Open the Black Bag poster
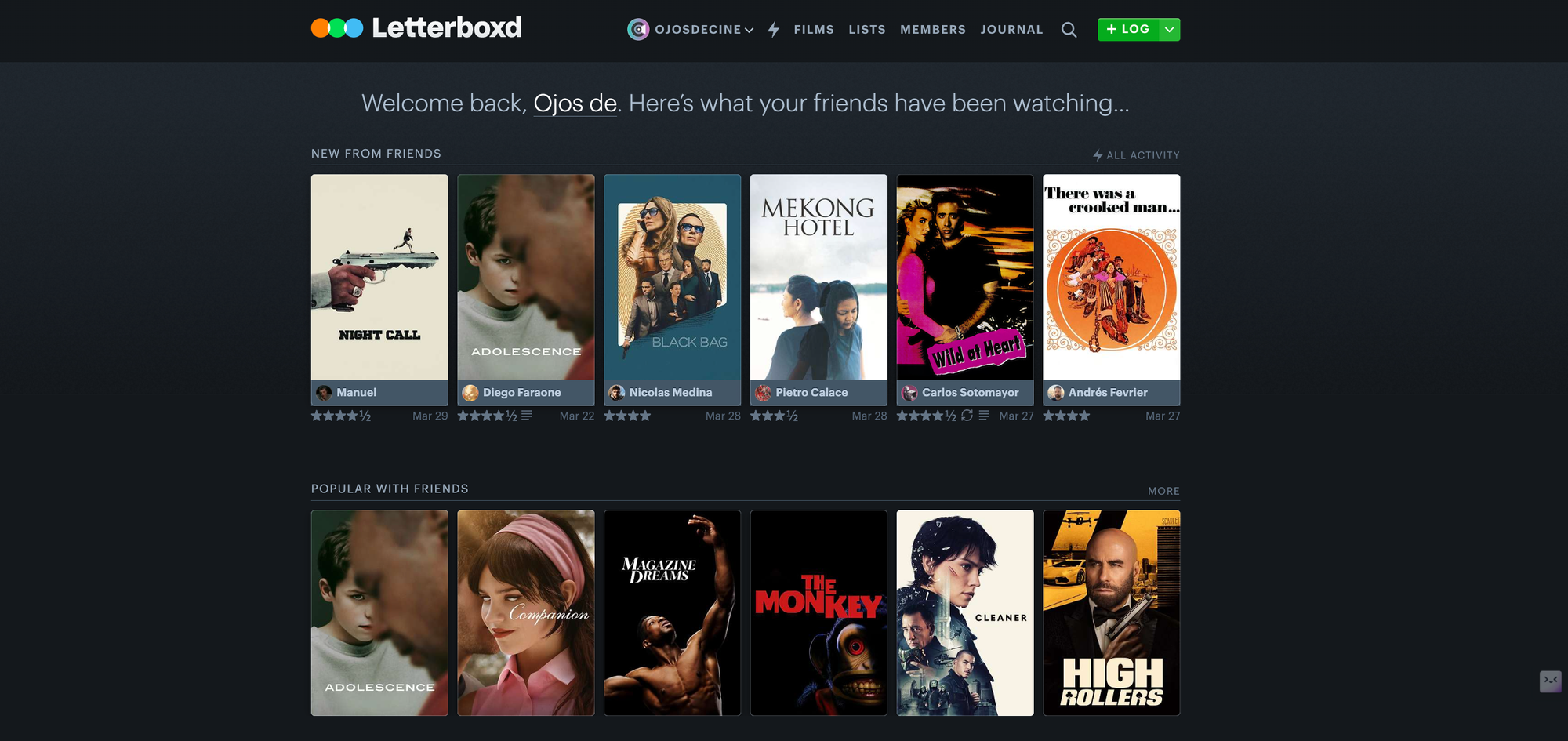Viewport: 1568px width, 741px height. tap(673, 278)
